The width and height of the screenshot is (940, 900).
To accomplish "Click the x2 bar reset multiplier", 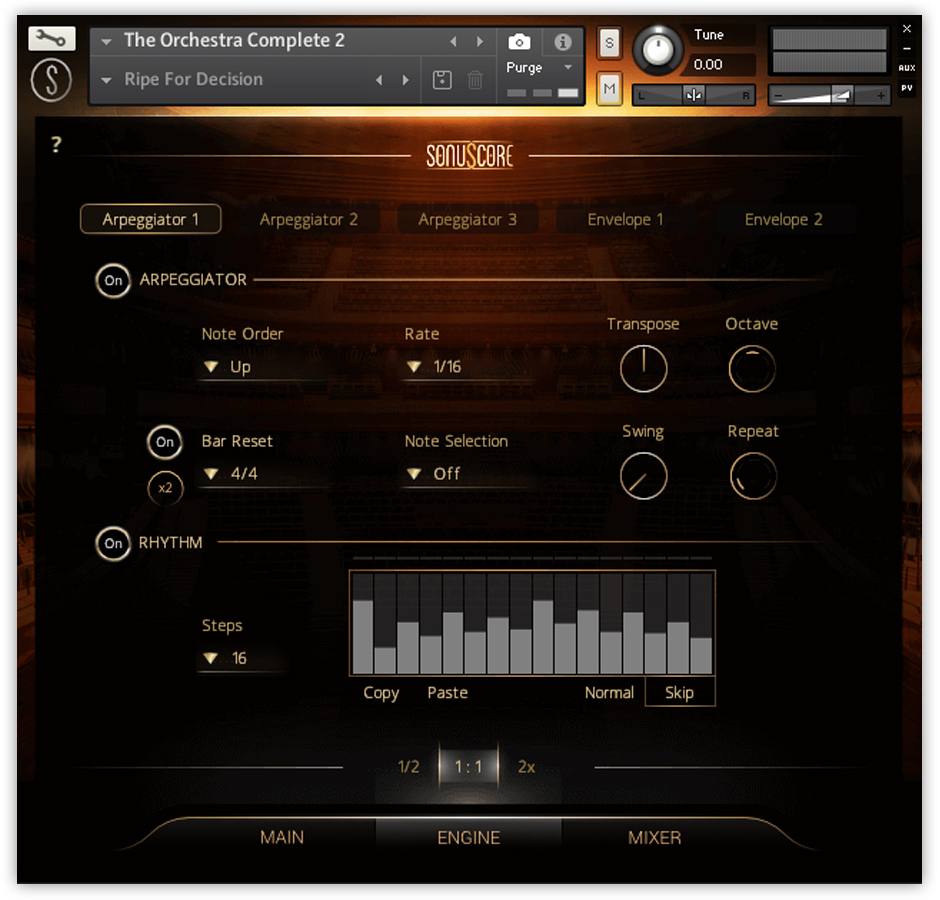I will (x=165, y=488).
